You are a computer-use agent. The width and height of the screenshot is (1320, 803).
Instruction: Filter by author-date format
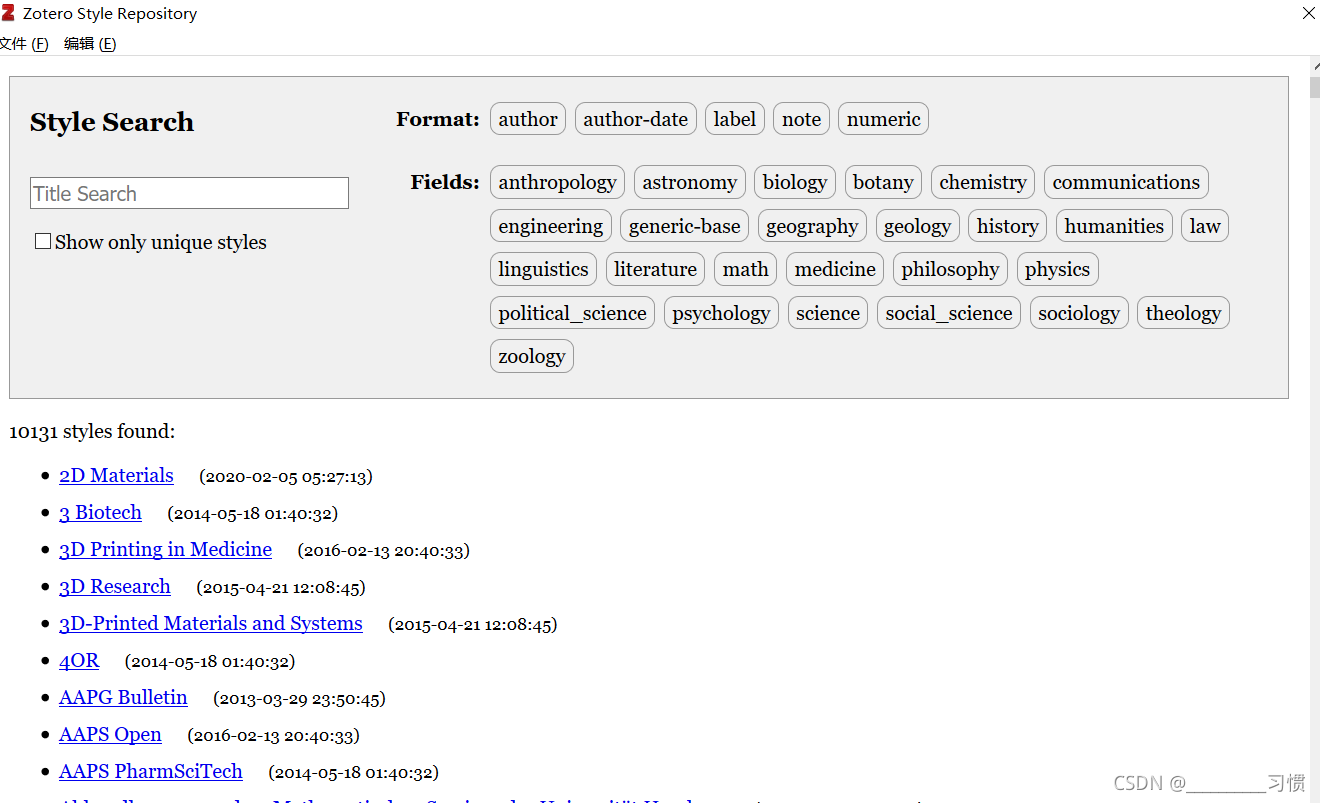click(x=635, y=119)
